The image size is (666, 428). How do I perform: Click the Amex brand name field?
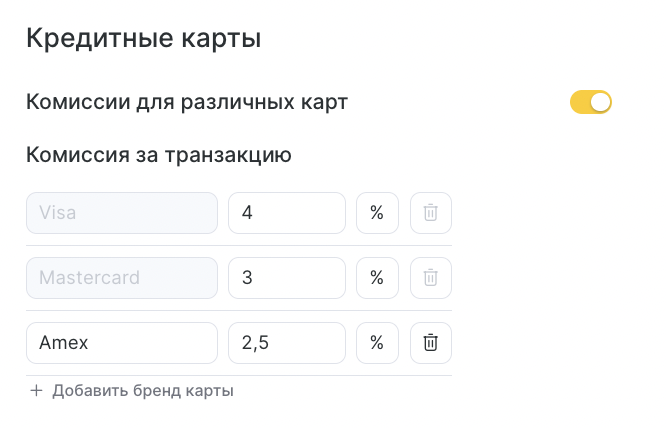click(122, 343)
